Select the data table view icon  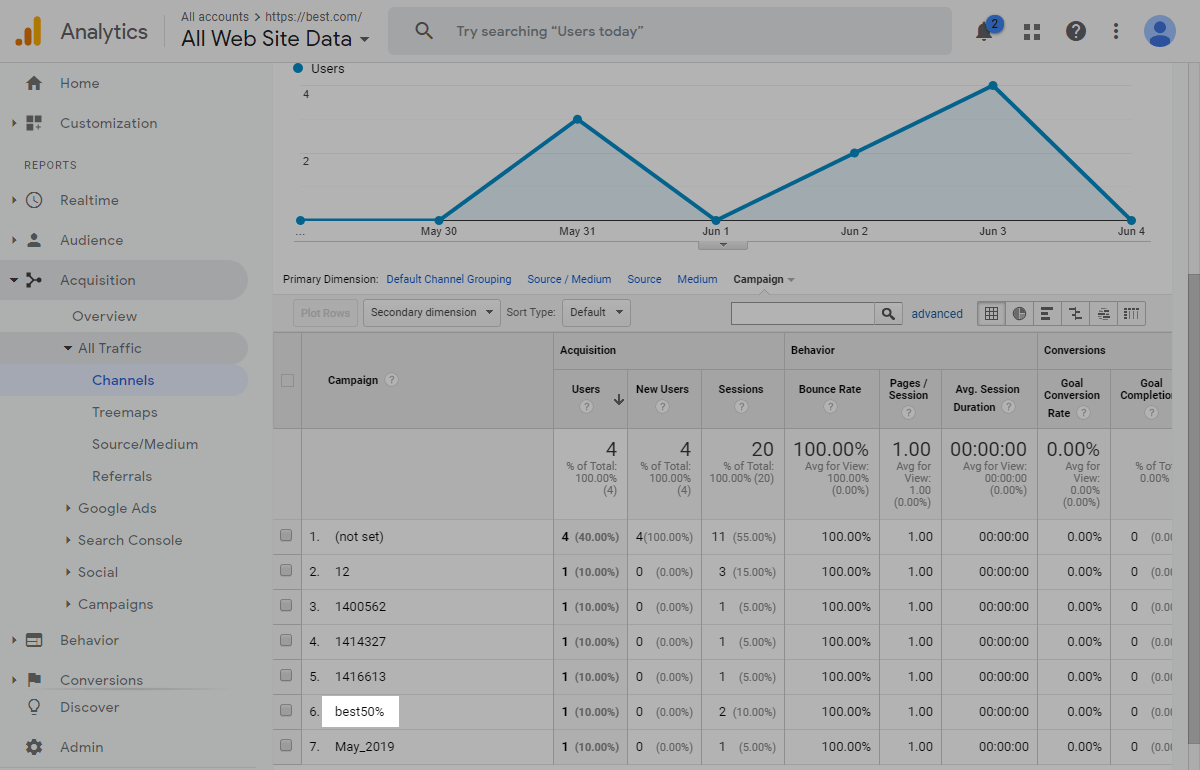coord(991,313)
